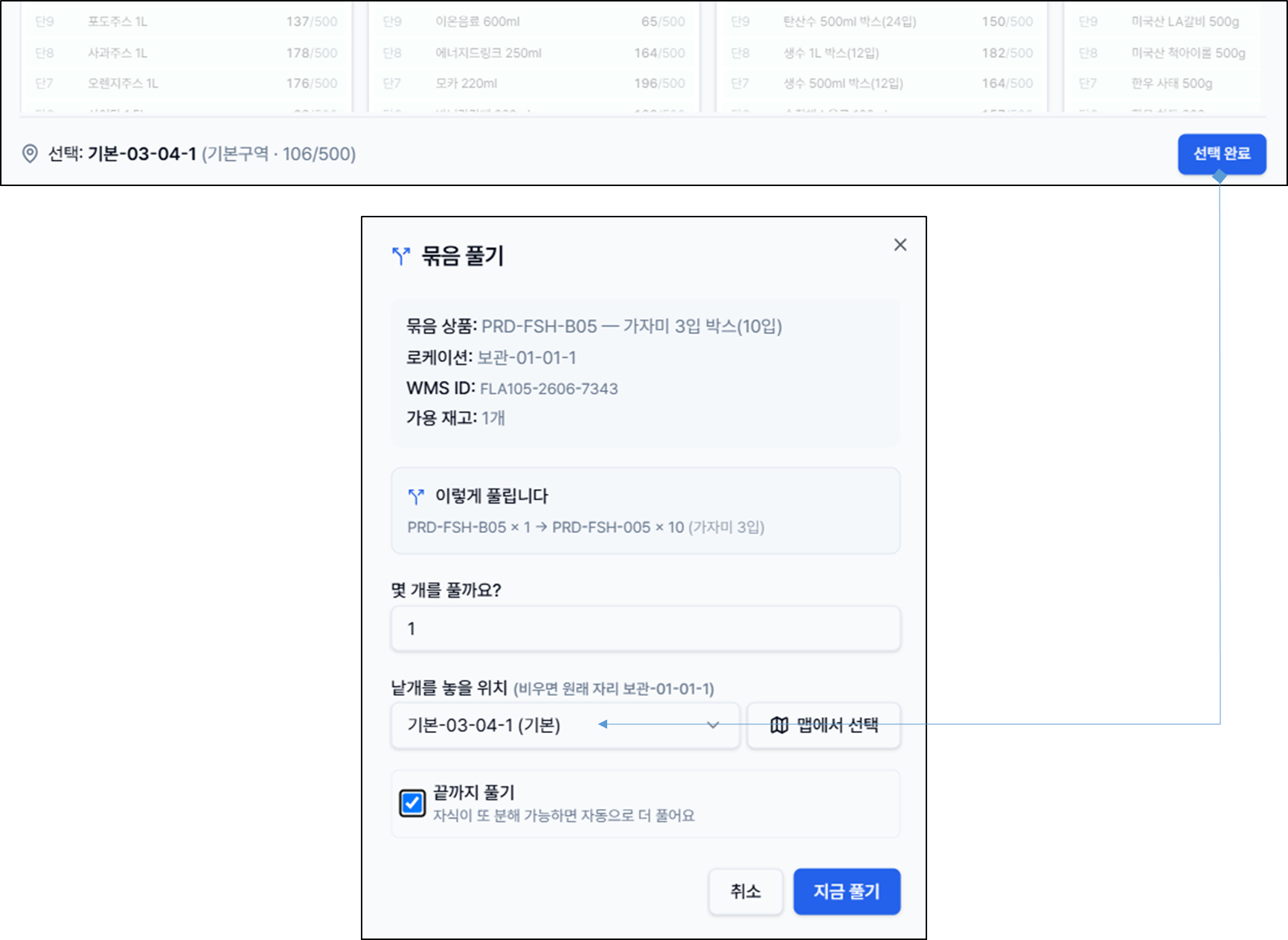Select the 사과주스 1L row
Image resolution: width=1288 pixels, height=940 pixels.
pos(186,53)
